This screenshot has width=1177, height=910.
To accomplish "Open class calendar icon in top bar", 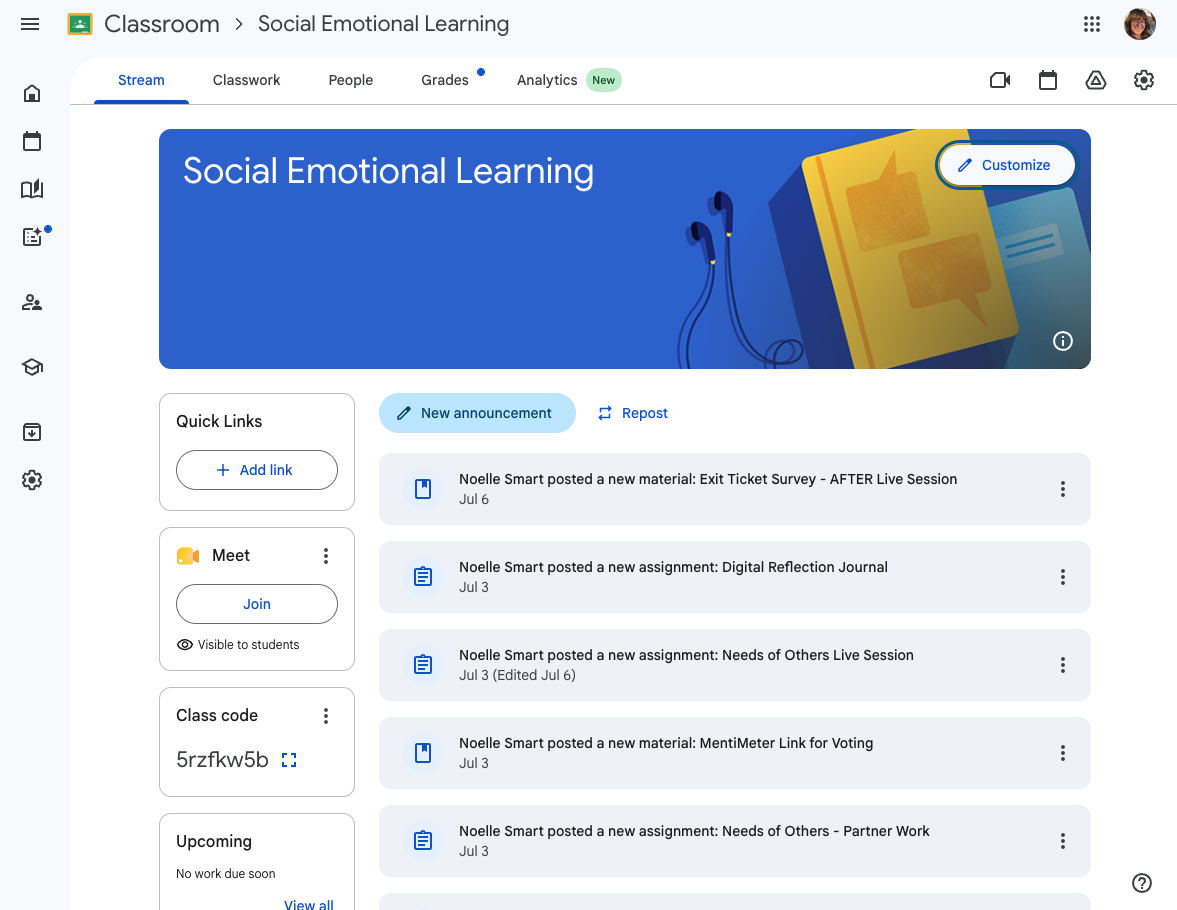I will (1048, 80).
